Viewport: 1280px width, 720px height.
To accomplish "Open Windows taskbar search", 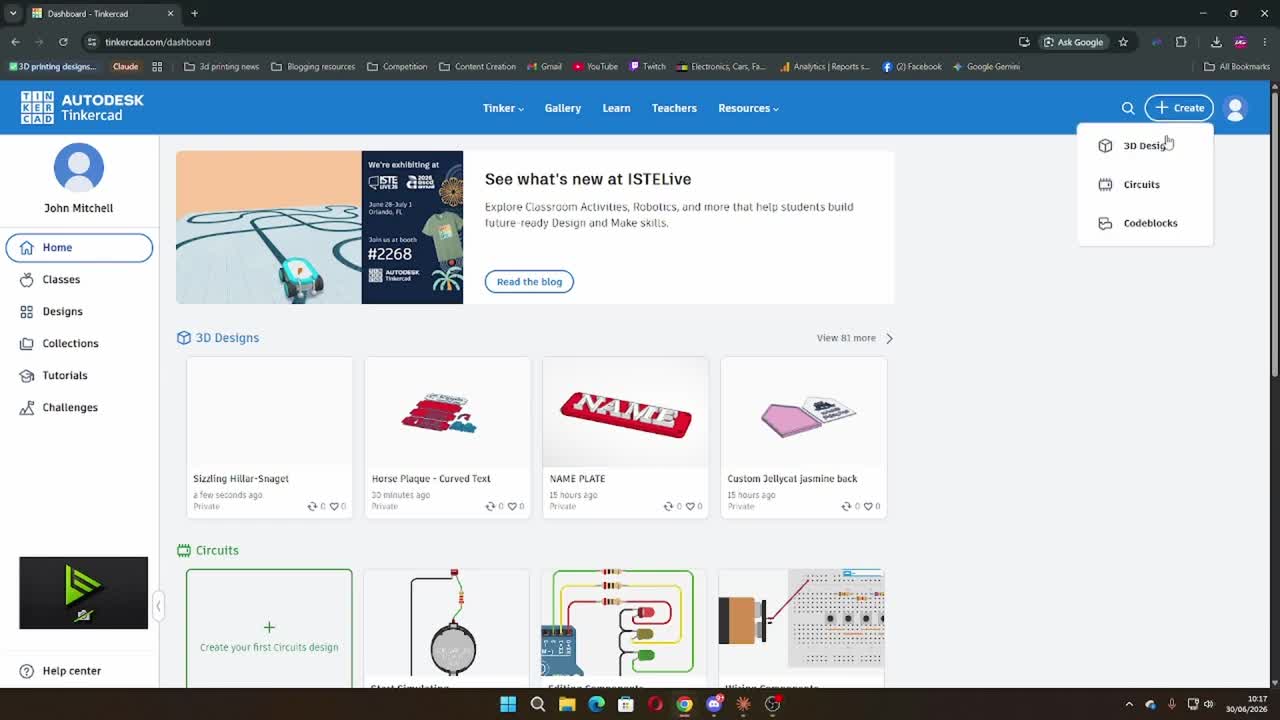I will (x=538, y=704).
